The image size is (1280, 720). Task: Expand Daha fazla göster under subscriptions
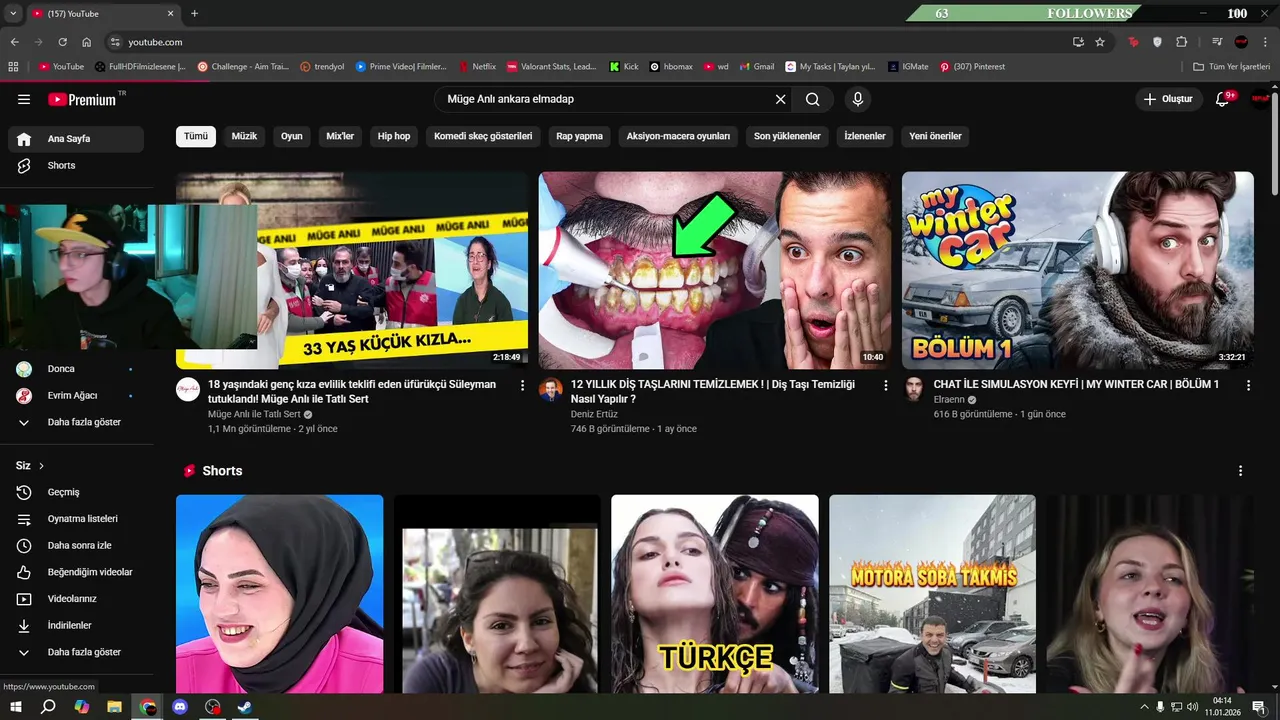(77, 422)
